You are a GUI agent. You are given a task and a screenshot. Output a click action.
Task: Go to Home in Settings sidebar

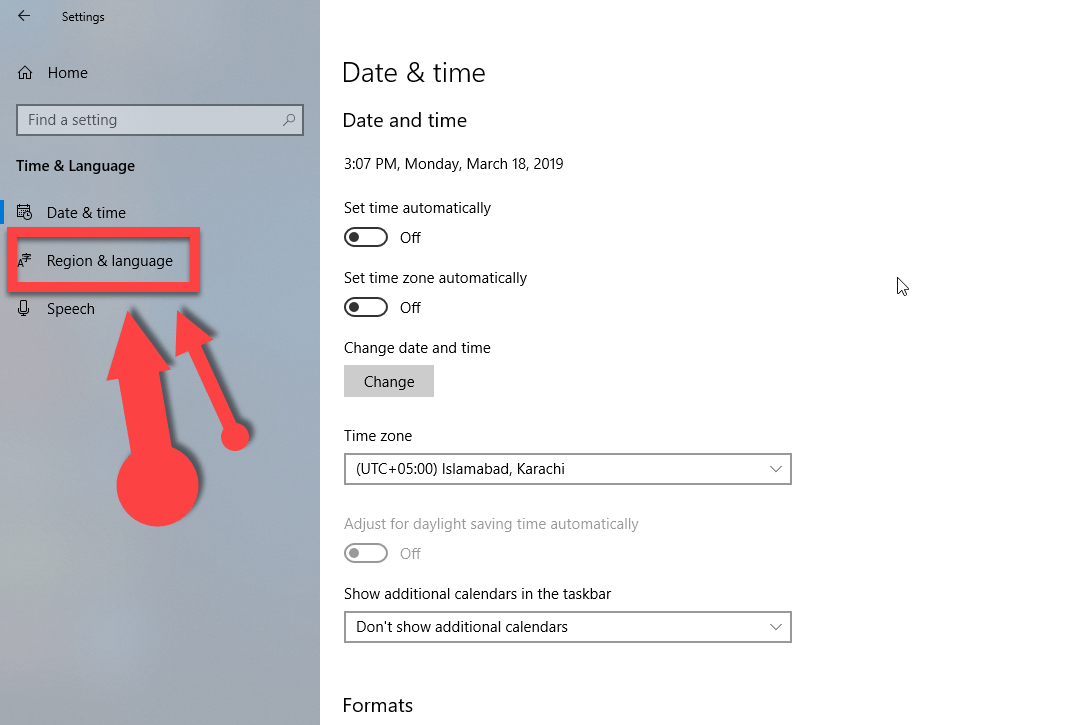(67, 73)
